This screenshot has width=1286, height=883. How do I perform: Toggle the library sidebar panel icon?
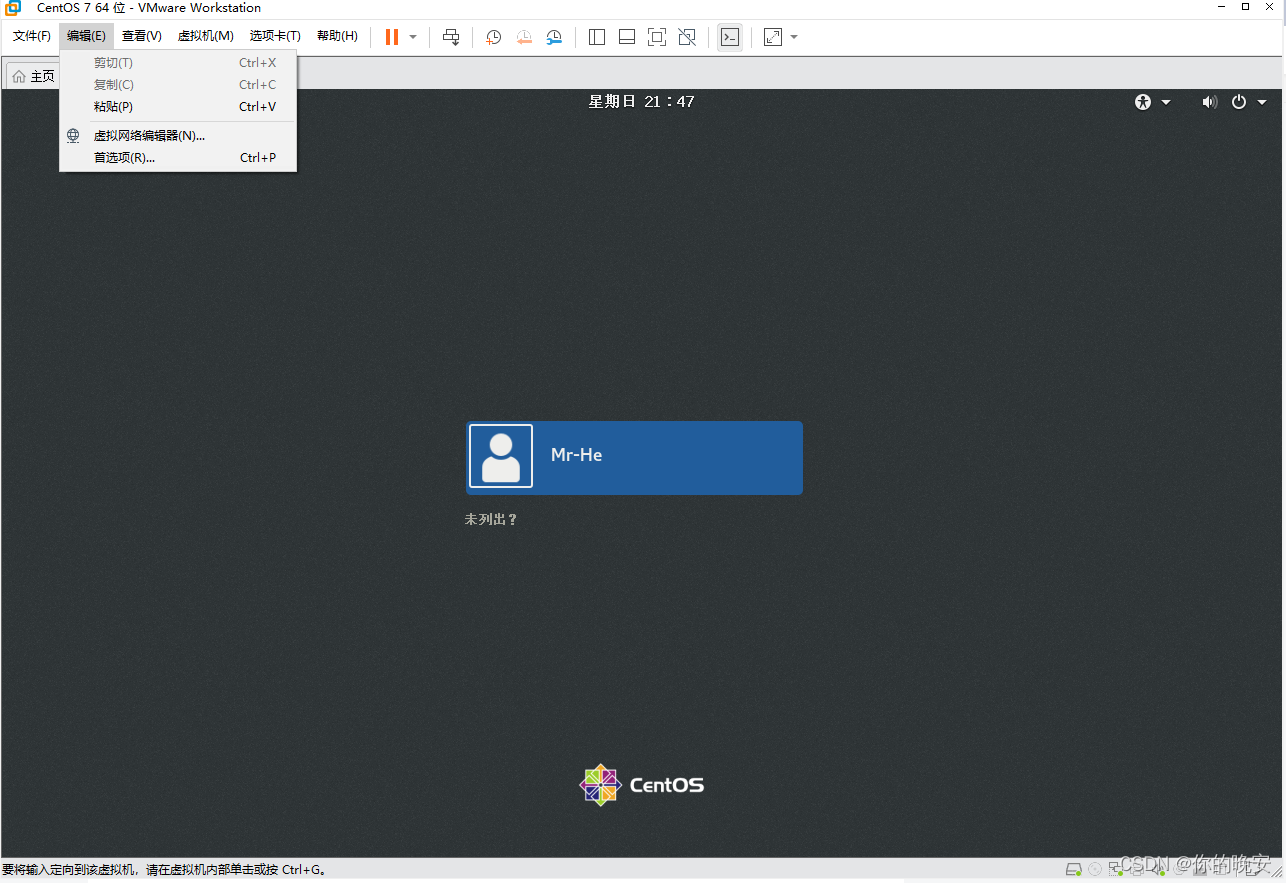click(597, 37)
